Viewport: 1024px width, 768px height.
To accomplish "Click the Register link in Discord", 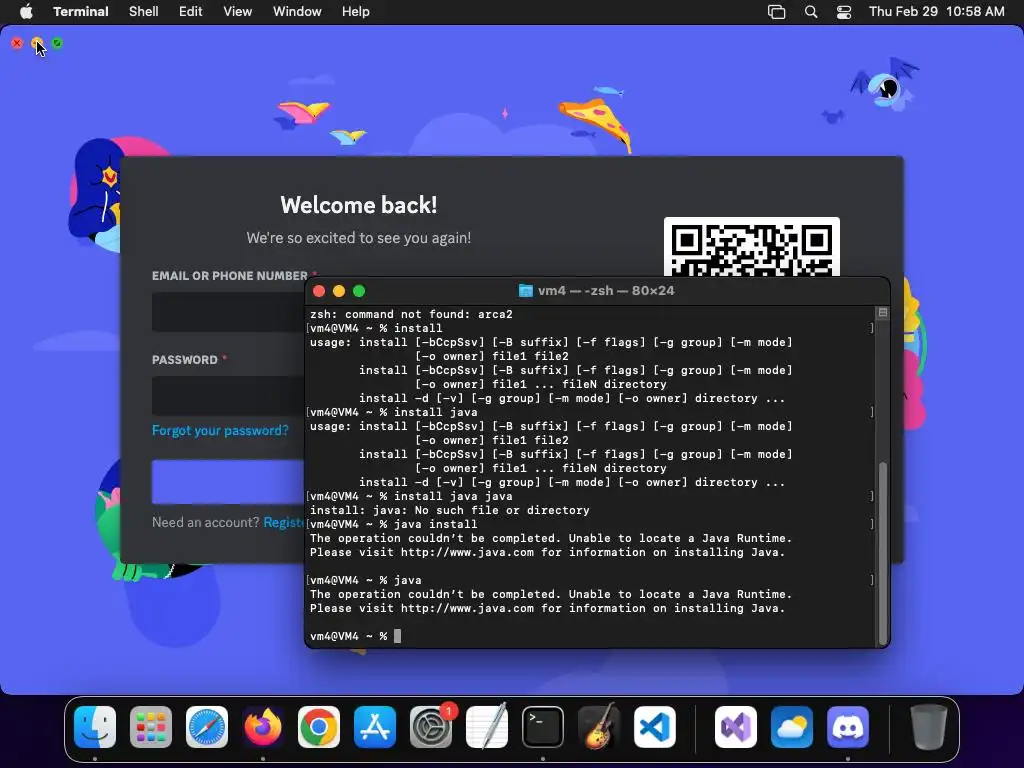I will tap(283, 522).
